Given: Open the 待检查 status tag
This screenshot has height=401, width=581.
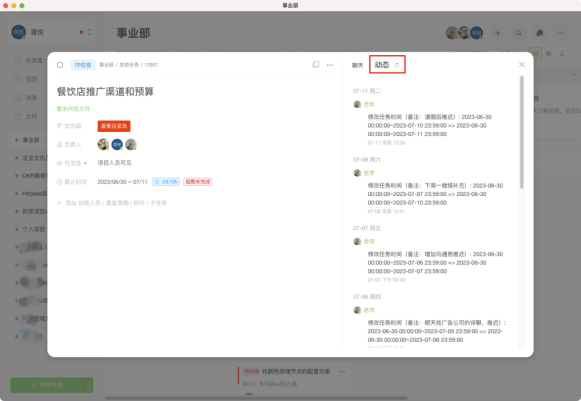Looking at the screenshot, I should [83, 65].
